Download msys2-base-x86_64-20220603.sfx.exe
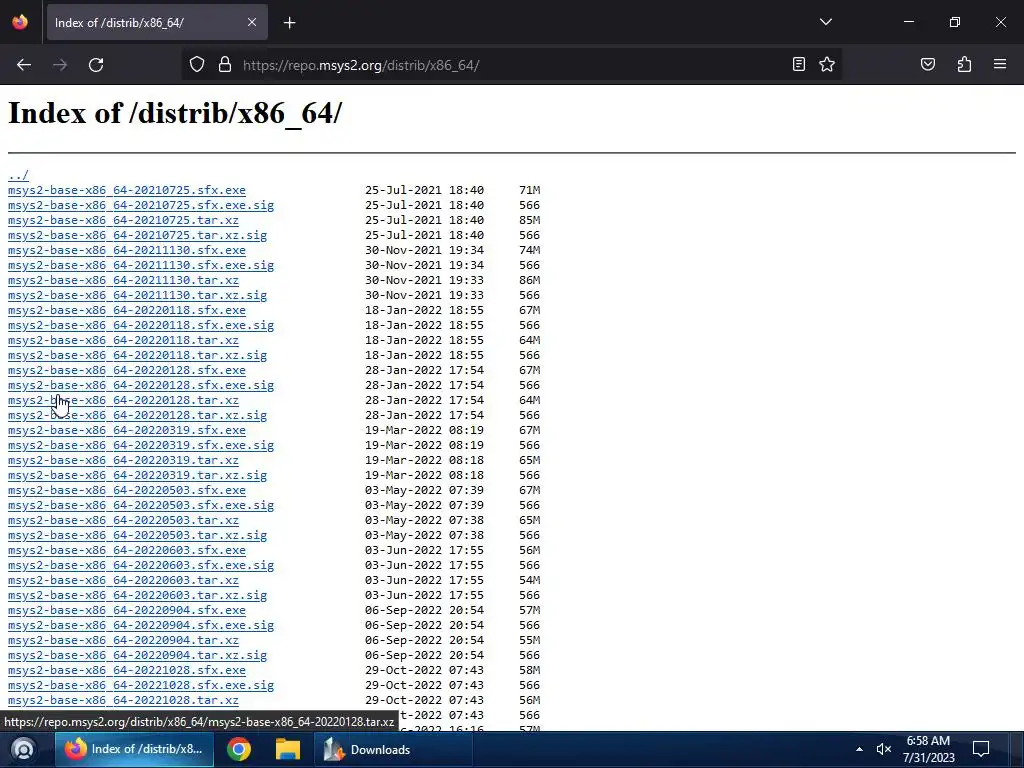The image size is (1024, 768). 127,551
